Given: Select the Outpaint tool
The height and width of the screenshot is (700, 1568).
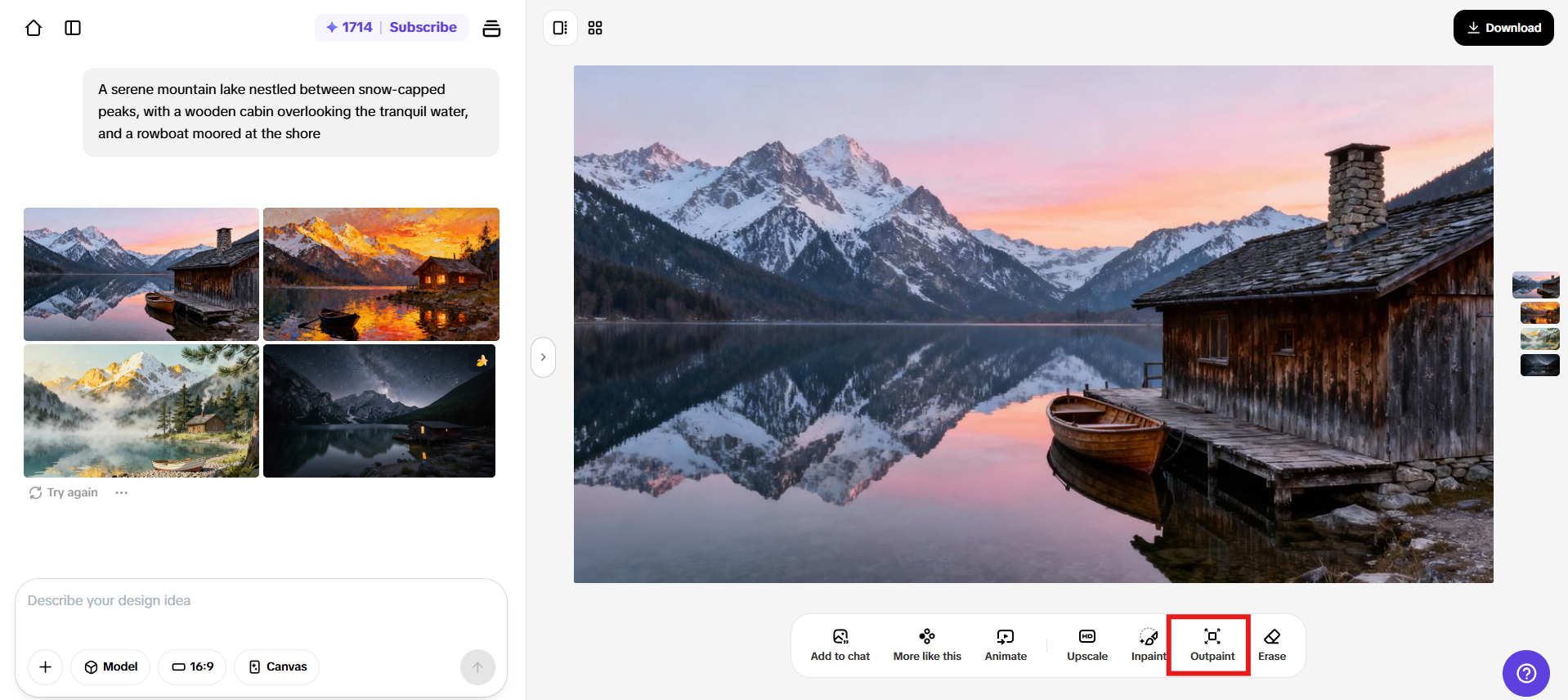Looking at the screenshot, I should pyautogui.click(x=1212, y=645).
